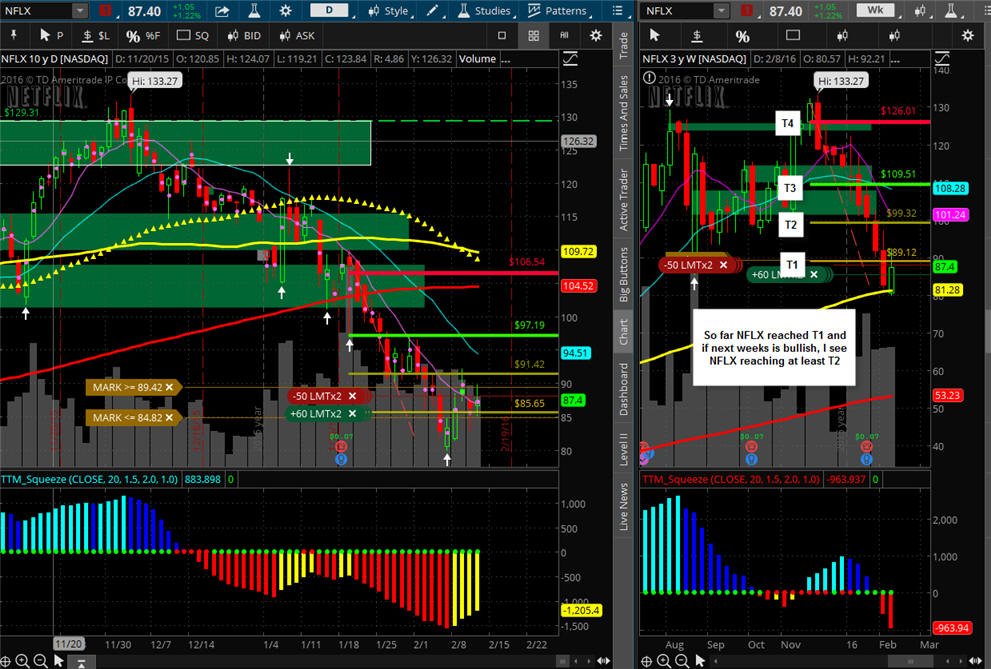Screen dimensions: 991x669
Task: Open the pencil drawing tools menu
Action: pyautogui.click(x=432, y=11)
